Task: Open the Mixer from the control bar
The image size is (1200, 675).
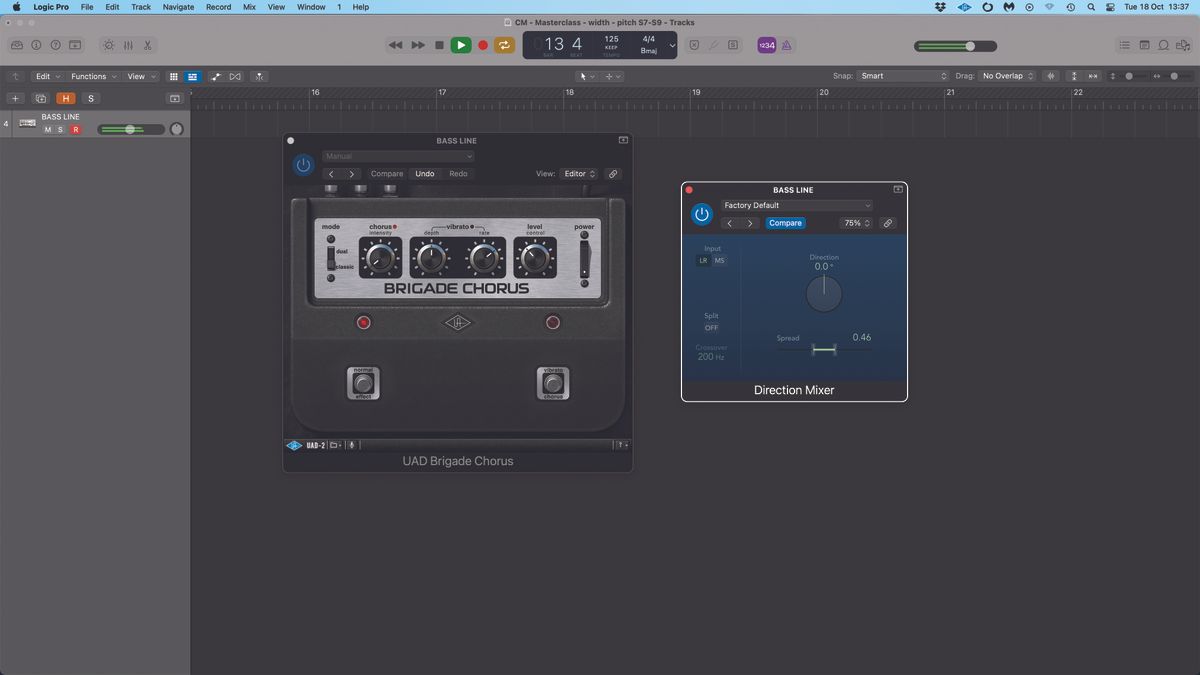Action: (x=128, y=45)
